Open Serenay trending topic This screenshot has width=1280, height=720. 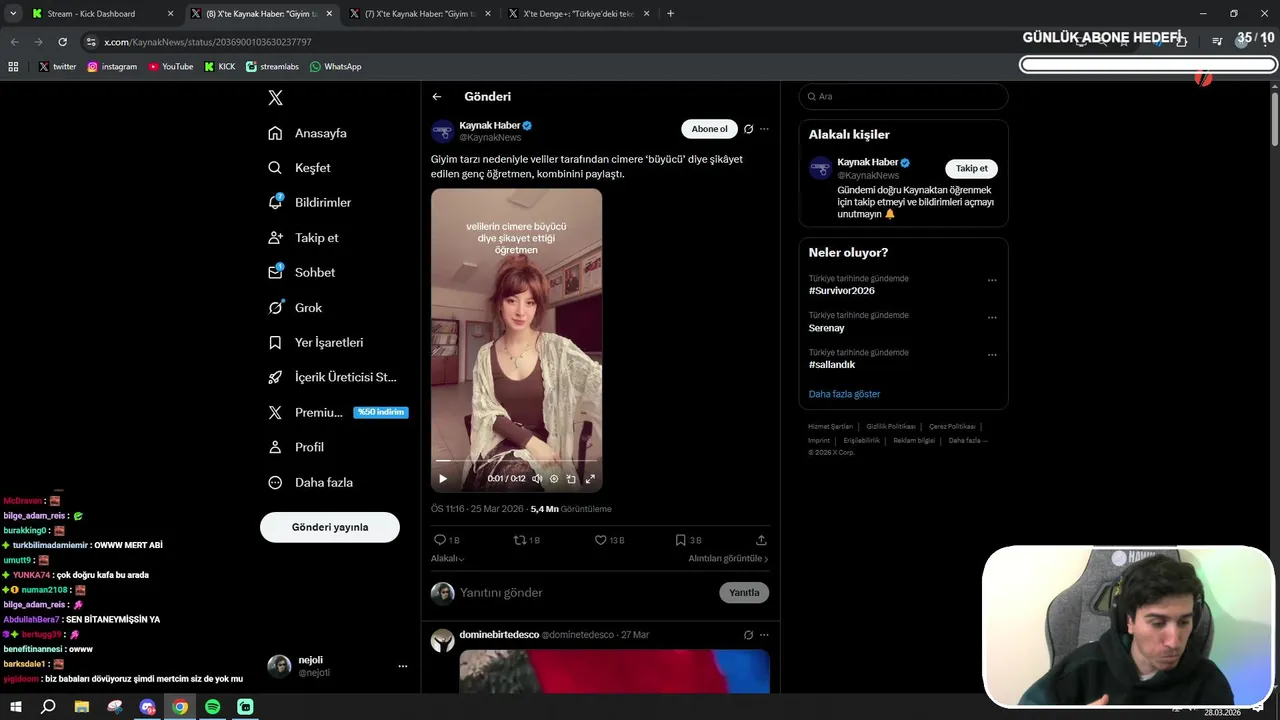[827, 328]
